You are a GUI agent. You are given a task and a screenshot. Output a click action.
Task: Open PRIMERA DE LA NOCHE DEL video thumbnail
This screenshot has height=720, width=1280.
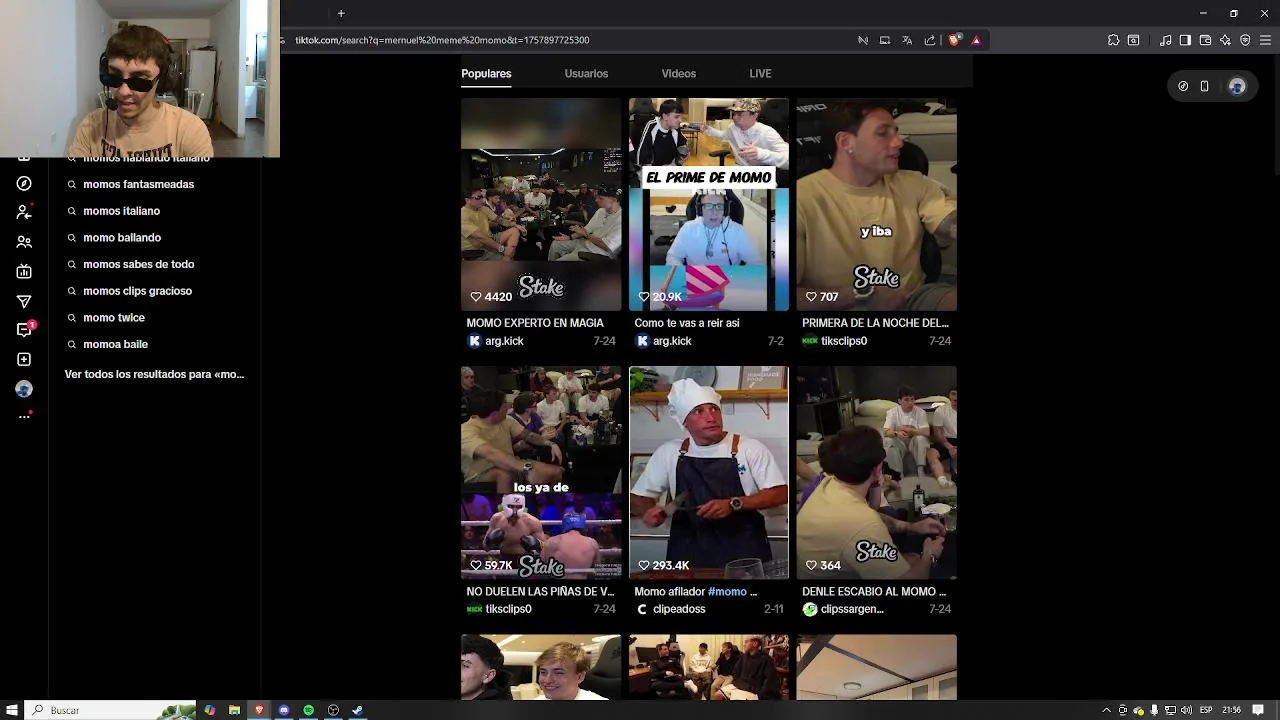[x=877, y=204]
